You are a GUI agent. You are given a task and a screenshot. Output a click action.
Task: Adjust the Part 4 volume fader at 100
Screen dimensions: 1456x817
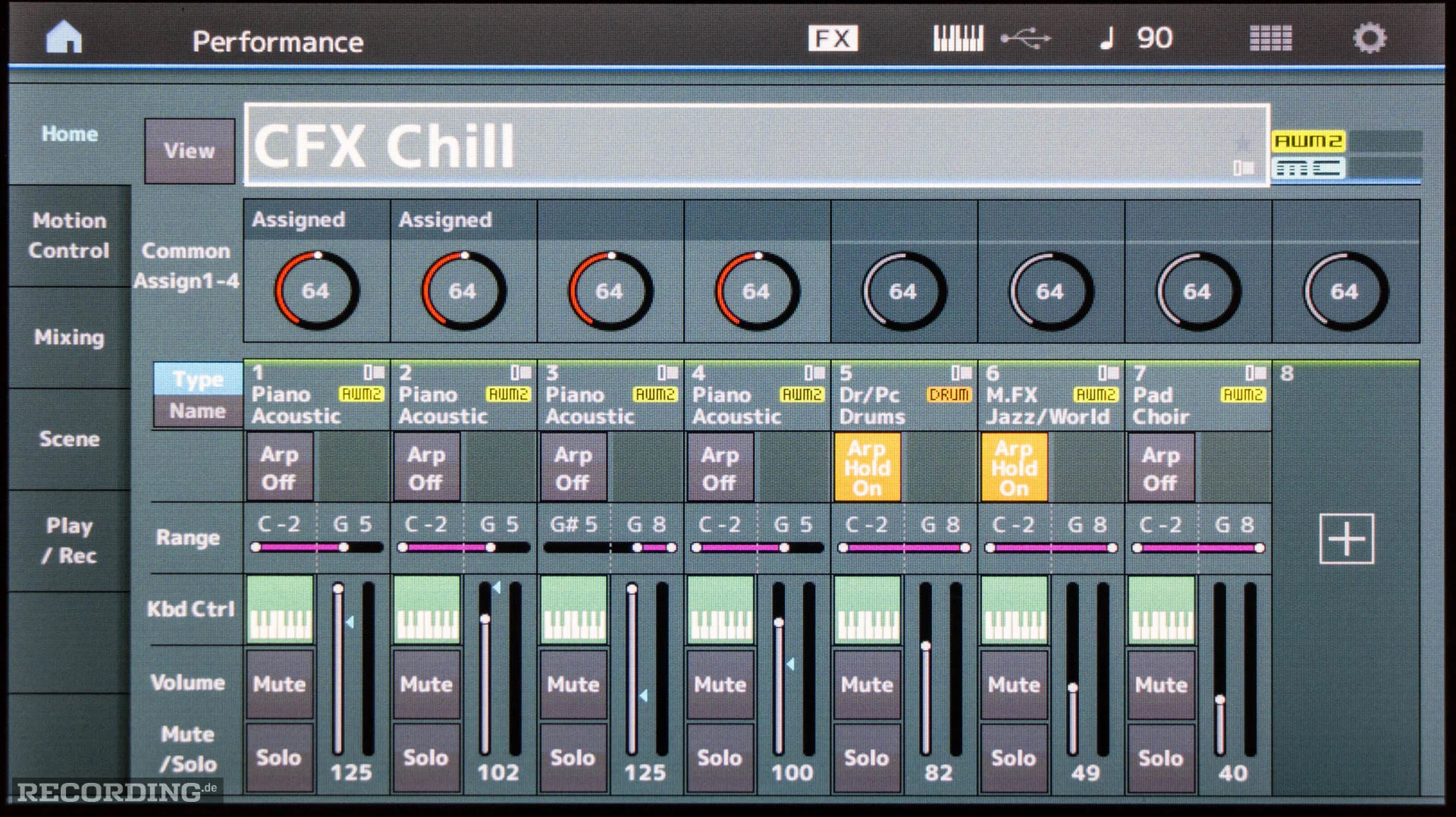(779, 622)
